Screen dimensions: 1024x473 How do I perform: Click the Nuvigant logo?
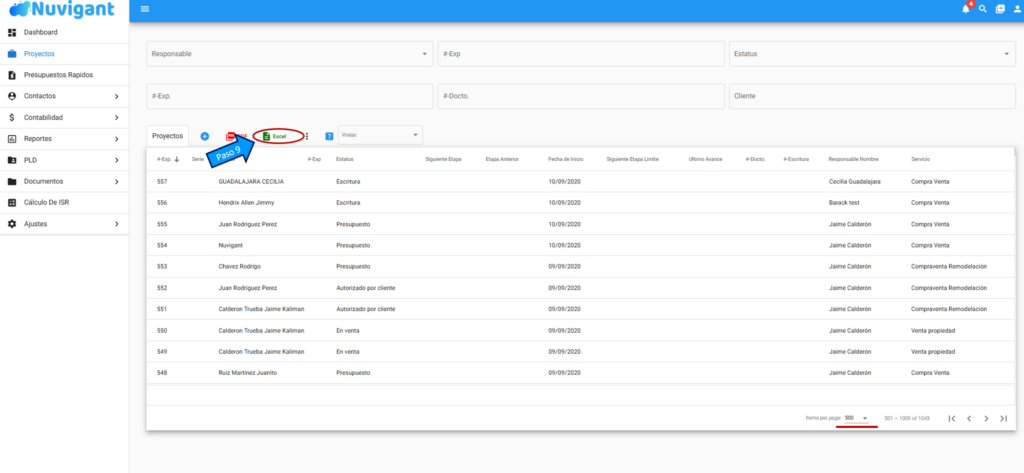(62, 10)
